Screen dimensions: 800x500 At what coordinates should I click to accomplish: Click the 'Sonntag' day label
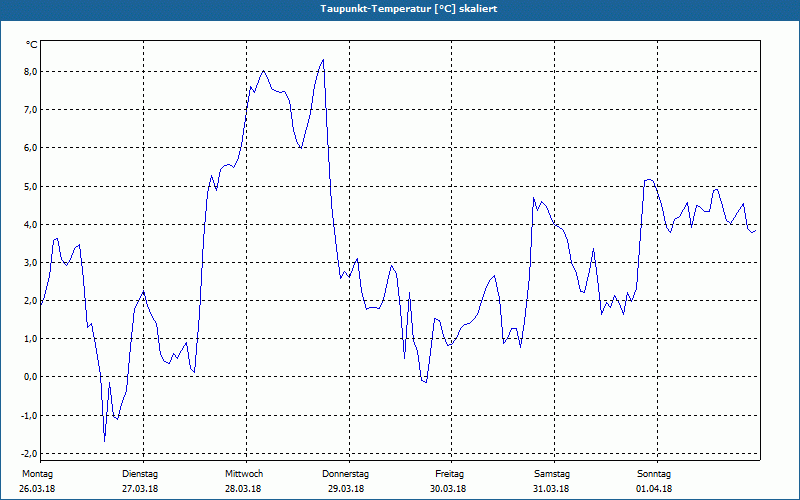pos(654,474)
